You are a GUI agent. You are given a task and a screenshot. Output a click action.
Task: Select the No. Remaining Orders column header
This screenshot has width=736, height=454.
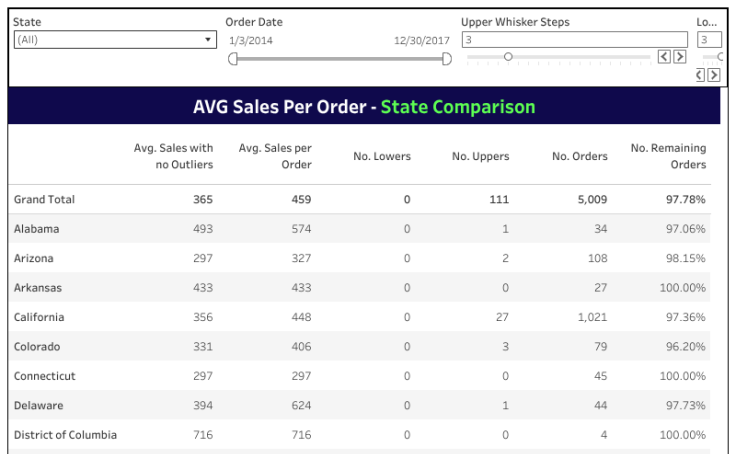[x=668, y=156]
